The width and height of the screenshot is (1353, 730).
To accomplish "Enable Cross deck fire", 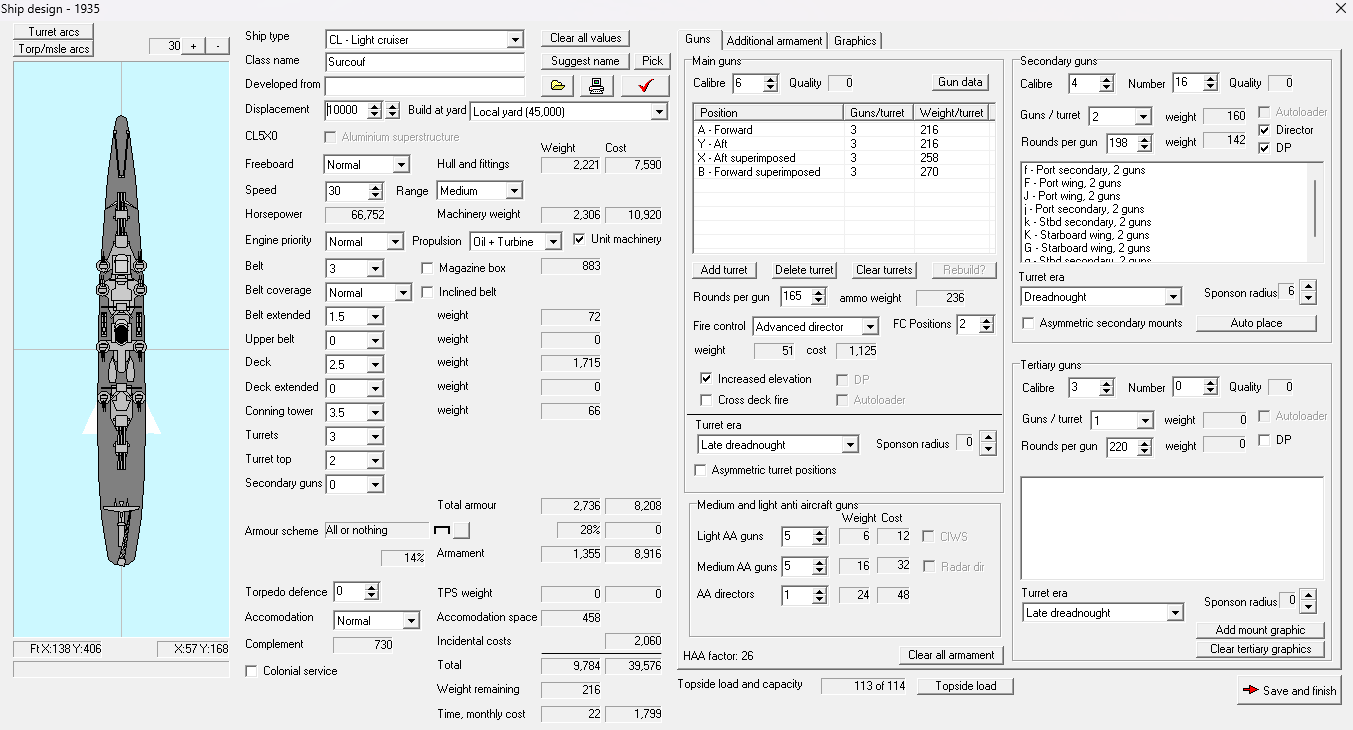I will pyautogui.click(x=706, y=400).
